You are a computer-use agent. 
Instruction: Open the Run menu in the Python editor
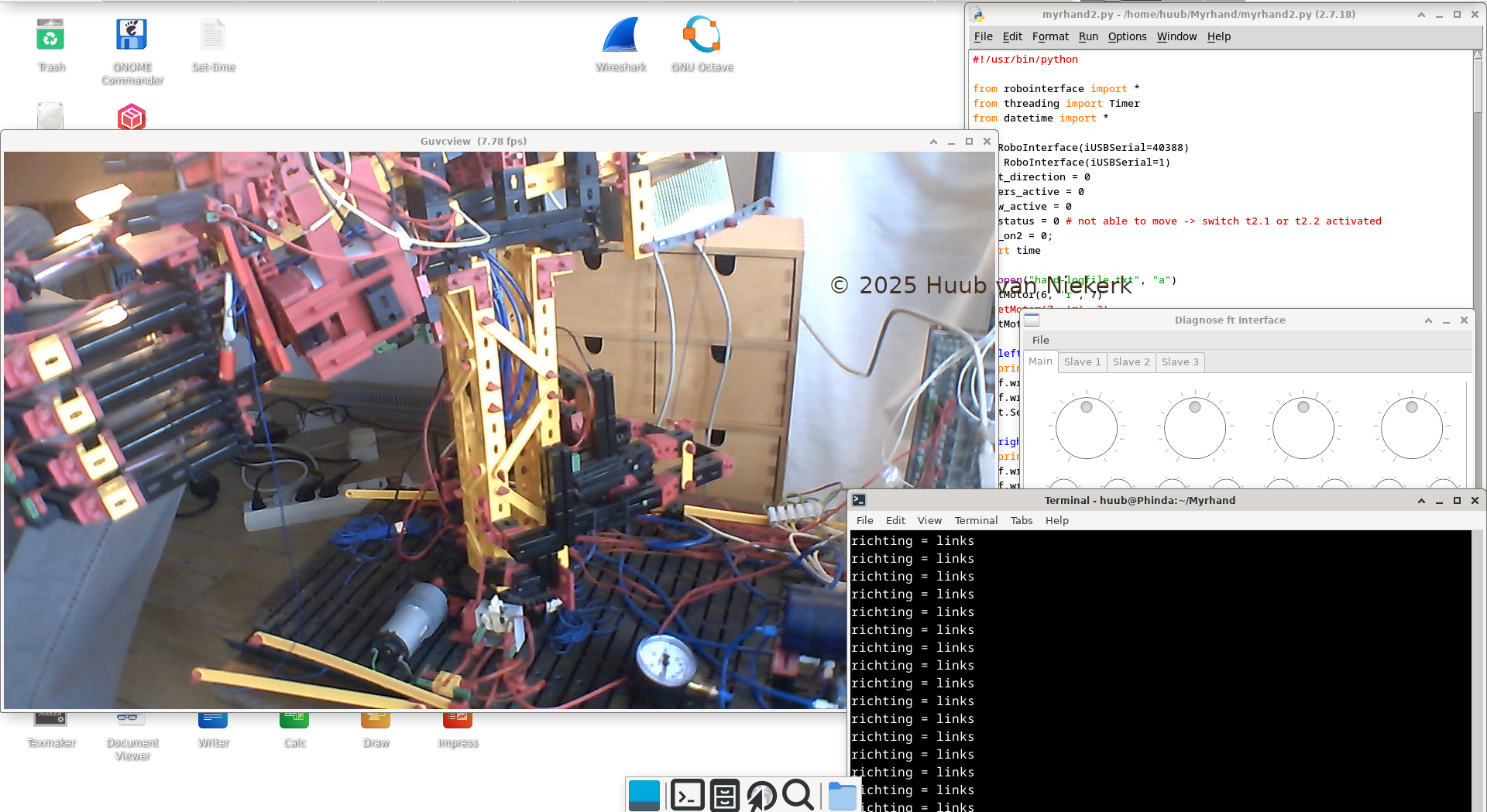(x=1088, y=36)
